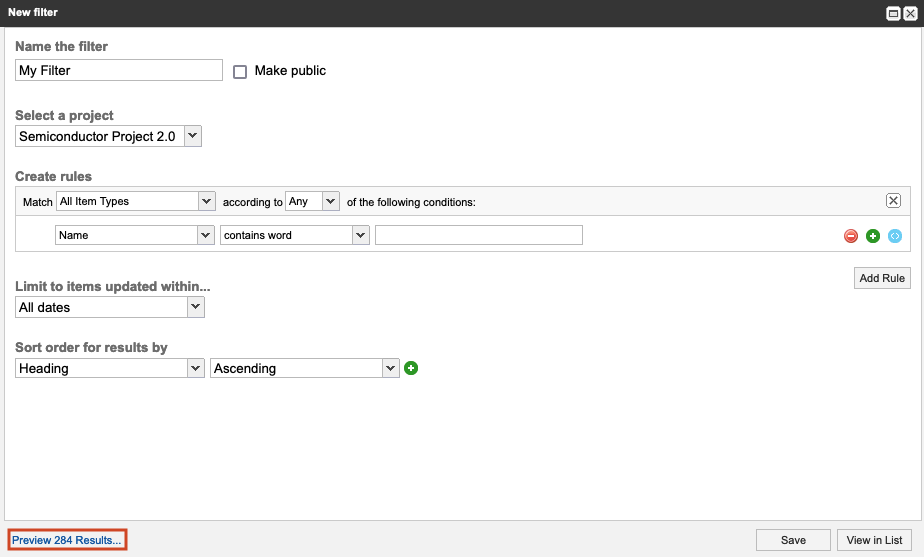Enable the Make public checkbox

click(x=240, y=71)
